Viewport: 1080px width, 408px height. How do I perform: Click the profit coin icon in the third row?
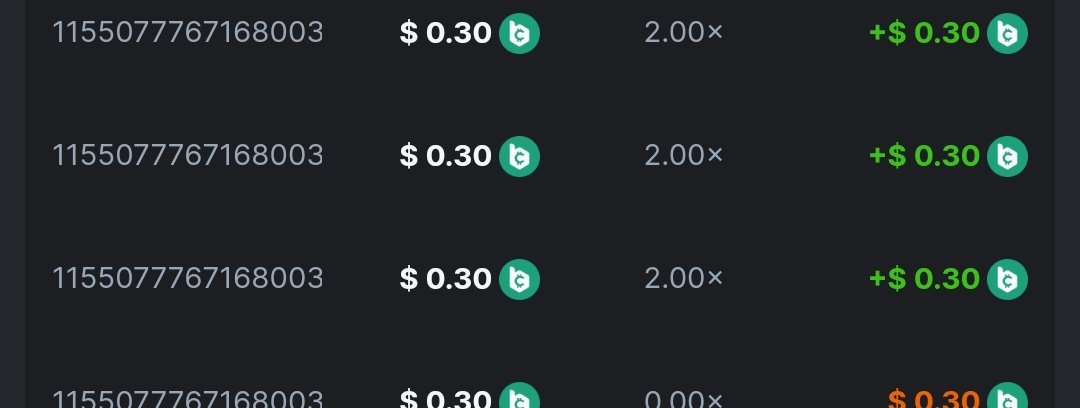pos(1007,278)
